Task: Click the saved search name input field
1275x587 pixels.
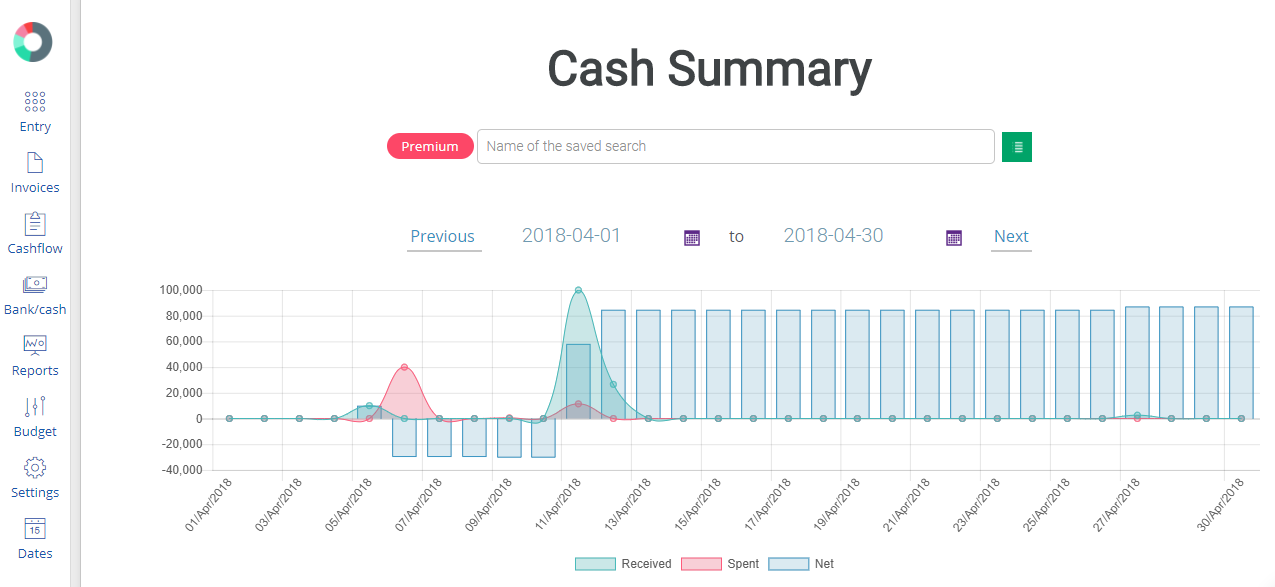Action: click(x=736, y=146)
